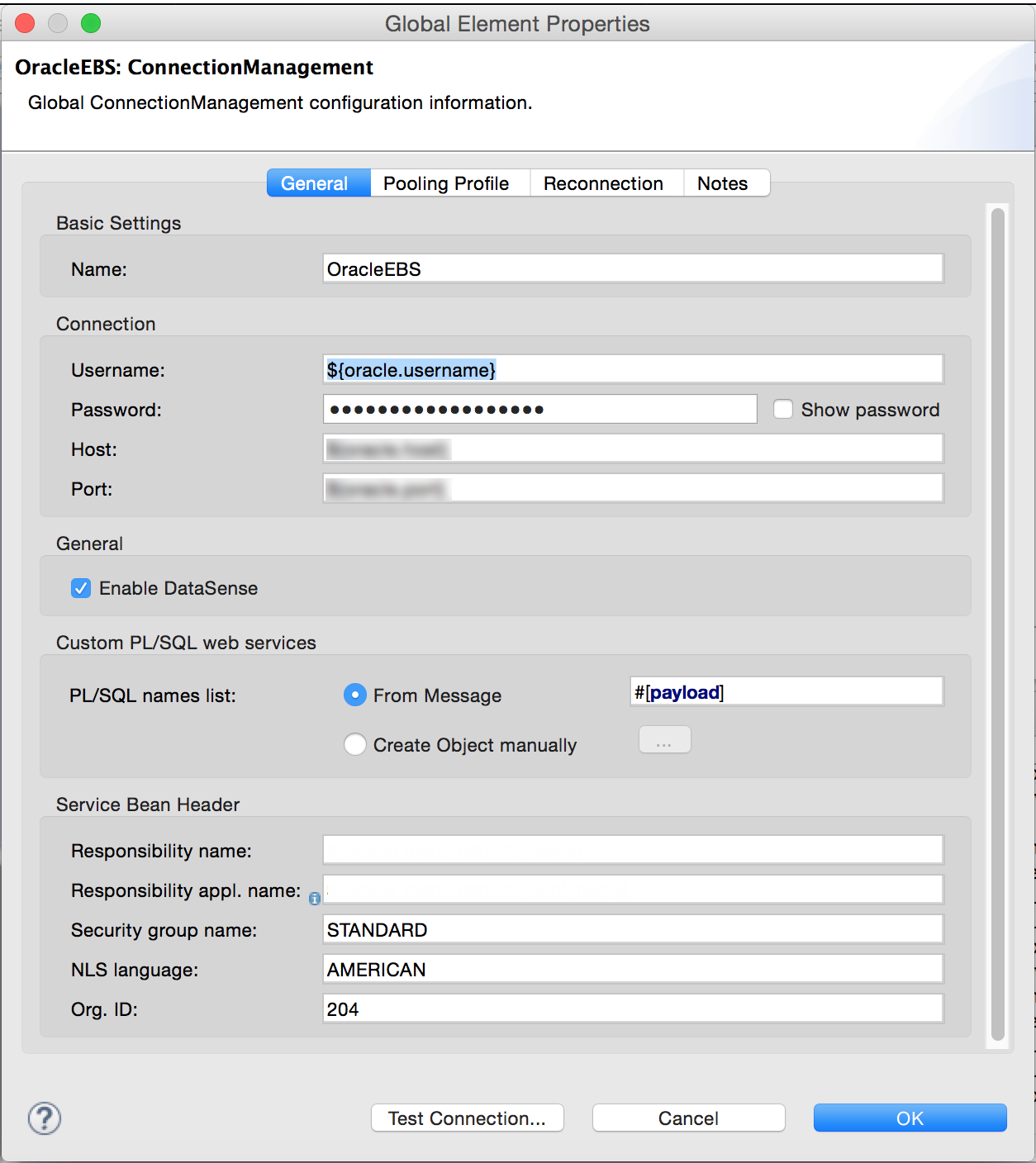This screenshot has height=1163, width=1036.
Task: Click into the Password field
Action: click(x=539, y=410)
